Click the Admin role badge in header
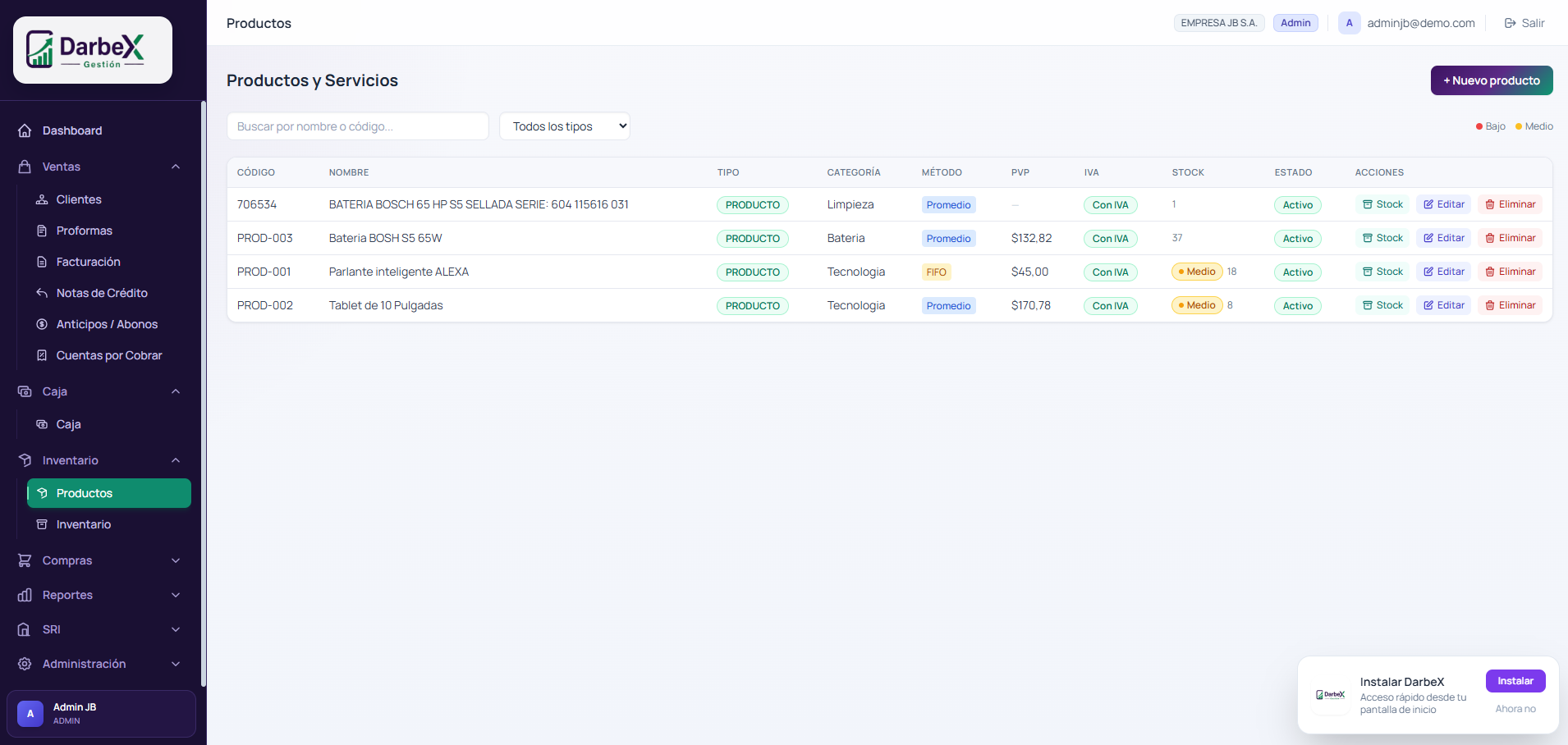 coord(1295,23)
